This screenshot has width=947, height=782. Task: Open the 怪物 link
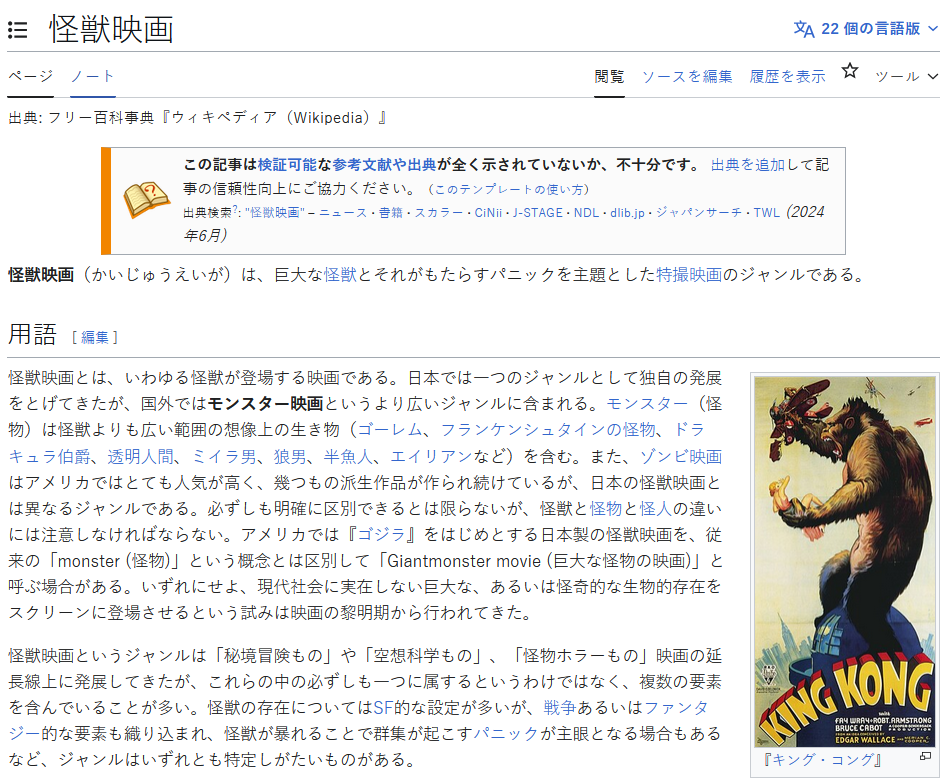(x=606, y=508)
